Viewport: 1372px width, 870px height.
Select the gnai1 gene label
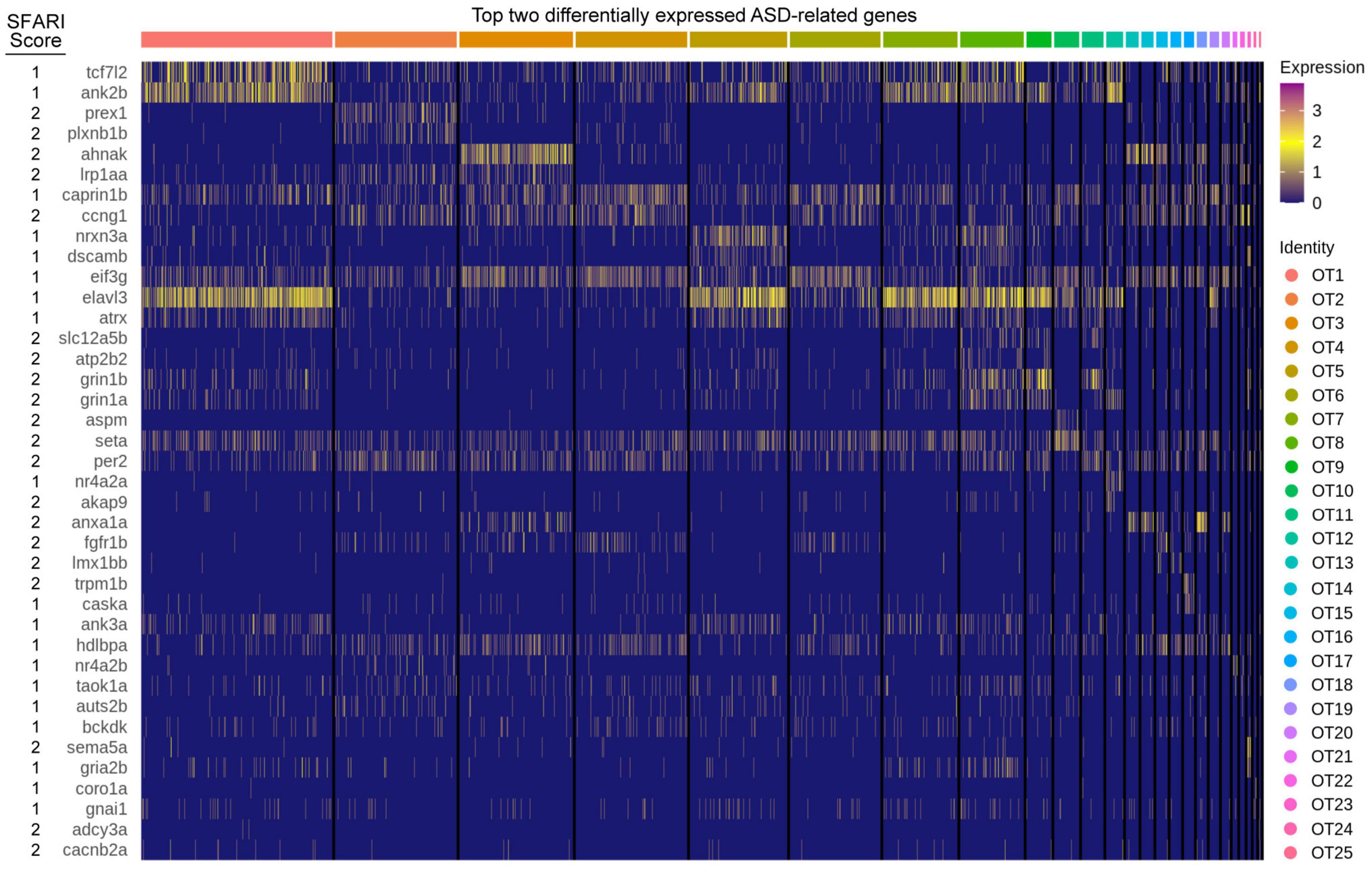coord(106,808)
